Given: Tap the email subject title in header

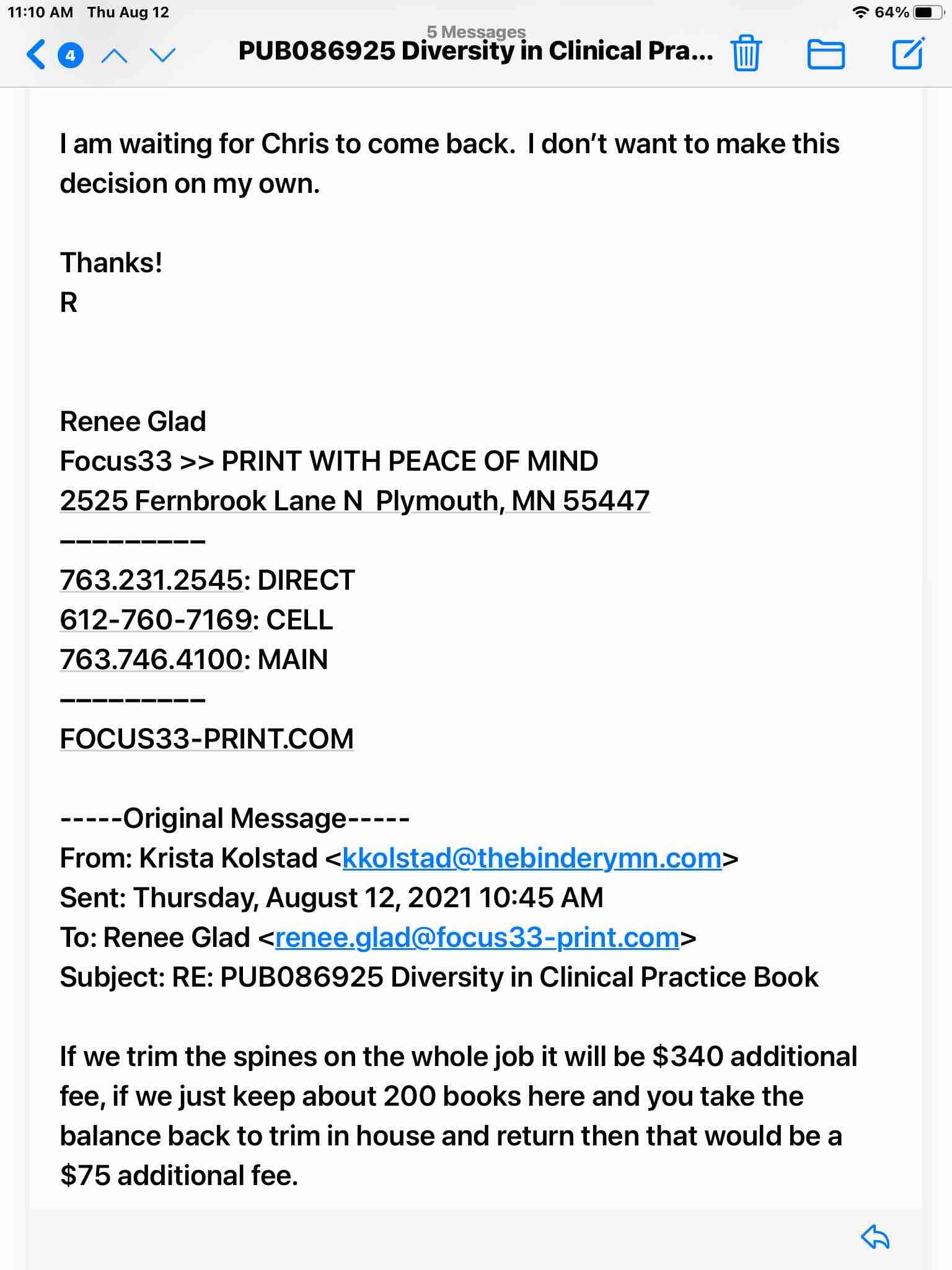Looking at the screenshot, I should coord(475,51).
